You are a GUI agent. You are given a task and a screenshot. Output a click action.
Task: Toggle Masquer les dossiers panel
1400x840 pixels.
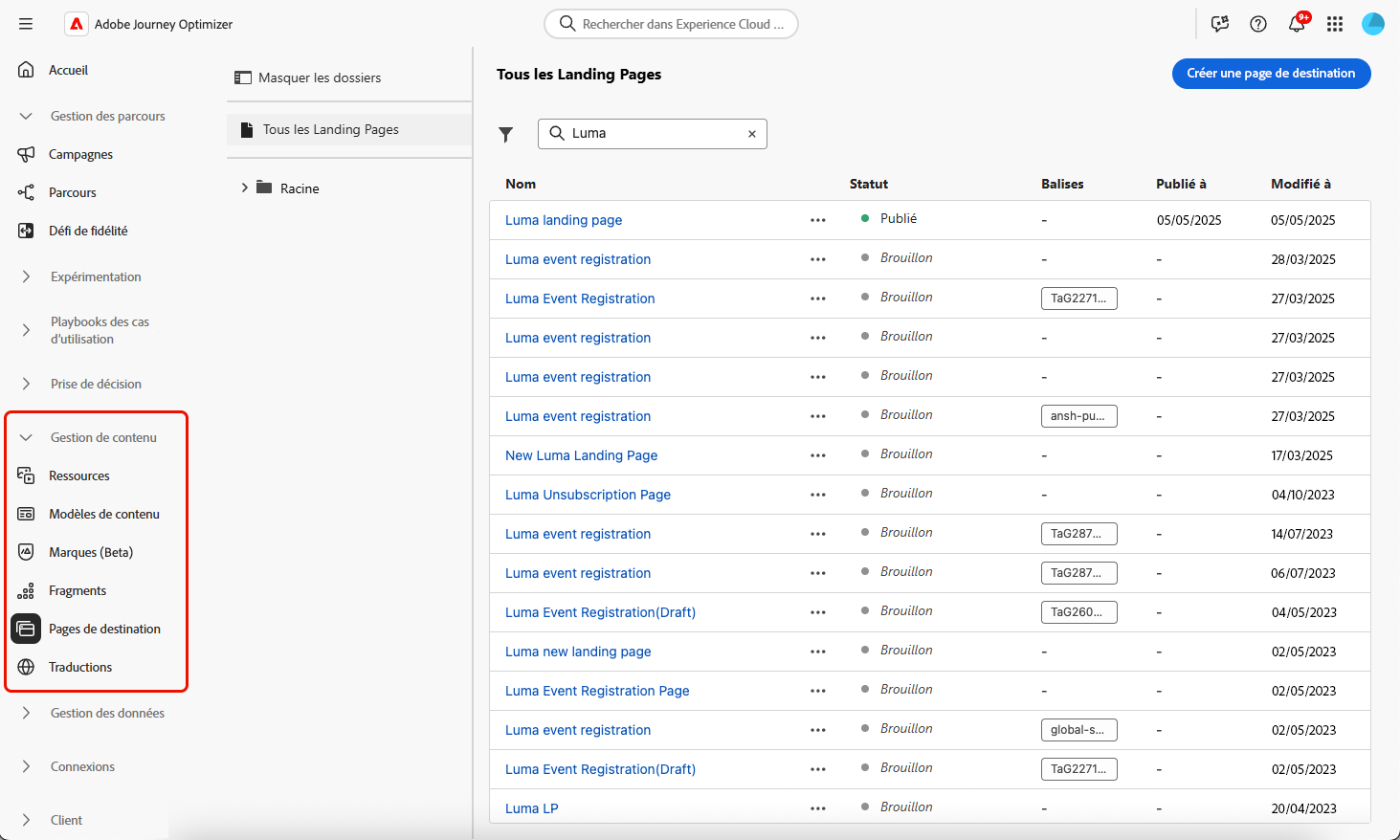click(308, 77)
